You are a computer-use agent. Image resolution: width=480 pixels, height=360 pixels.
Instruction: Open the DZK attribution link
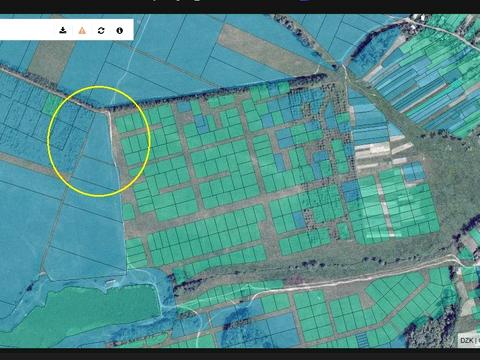pos(466,340)
